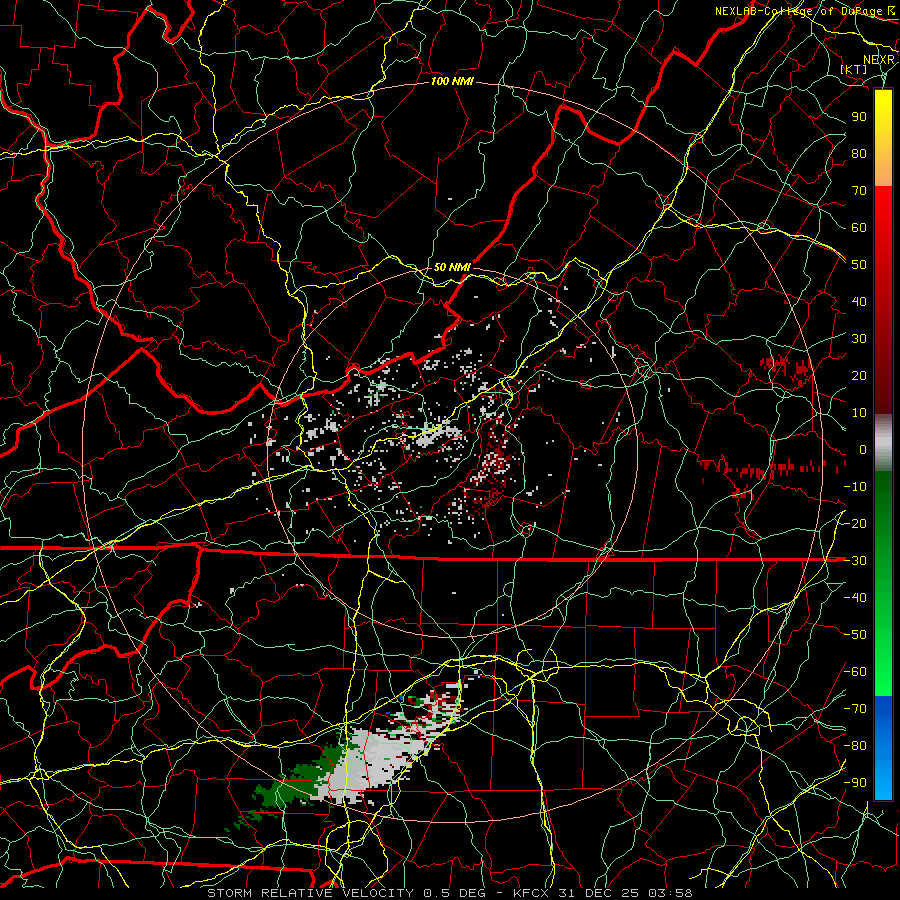This screenshot has height=900, width=900.
Task: Click the dark green echo patch in the southwest
Action: [293, 785]
